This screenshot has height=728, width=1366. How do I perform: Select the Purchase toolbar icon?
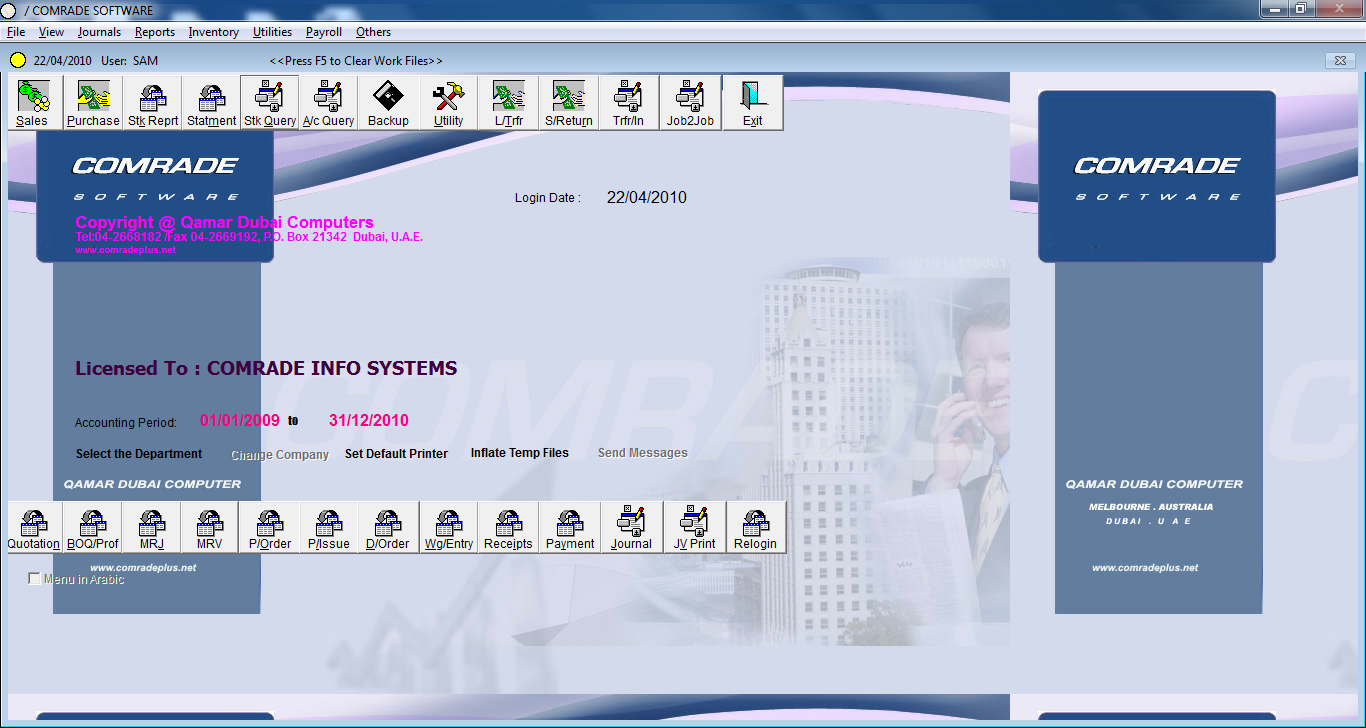(92, 100)
